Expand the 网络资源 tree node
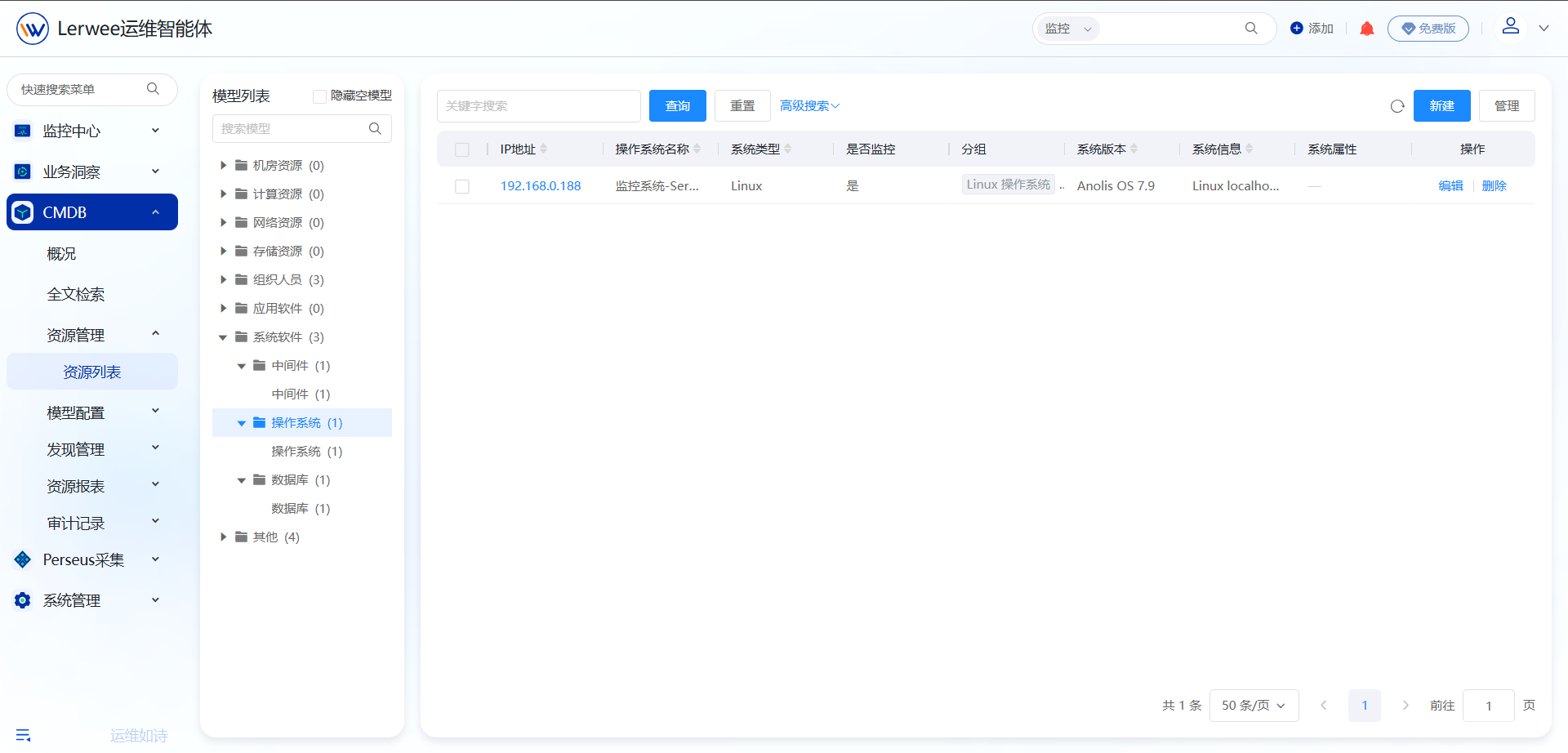The width and height of the screenshot is (1568, 753). (223, 223)
